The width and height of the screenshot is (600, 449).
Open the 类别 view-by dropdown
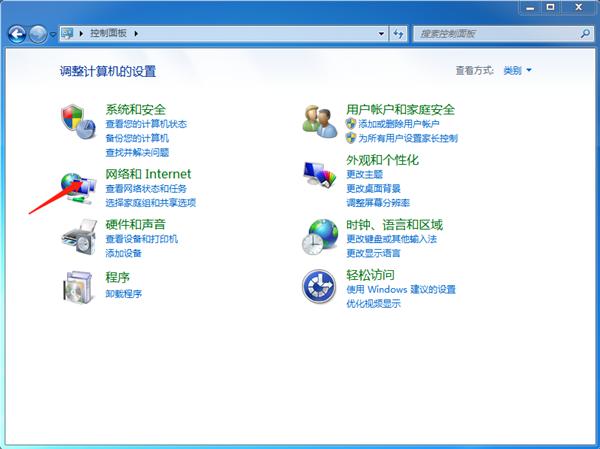(517, 70)
